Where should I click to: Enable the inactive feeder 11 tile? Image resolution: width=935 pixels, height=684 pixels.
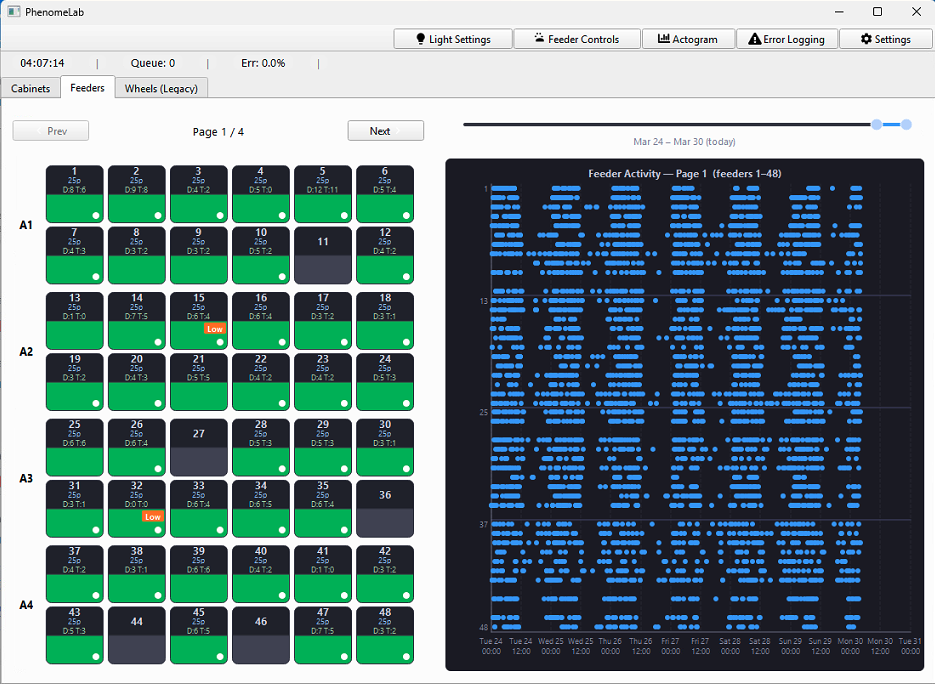pyautogui.click(x=322, y=255)
